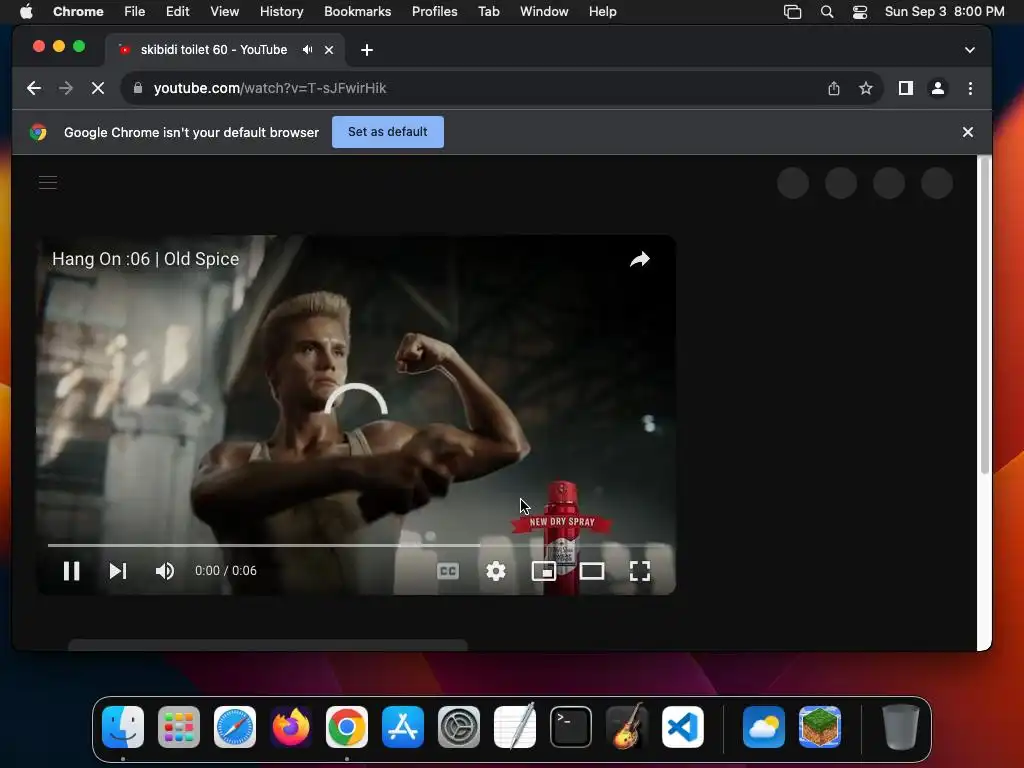1024x768 pixels.
Task: Enable miniplayer mode
Action: click(x=543, y=571)
